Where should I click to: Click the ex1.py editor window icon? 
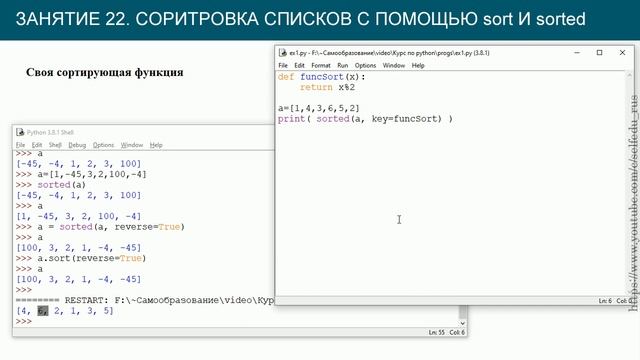[282, 53]
